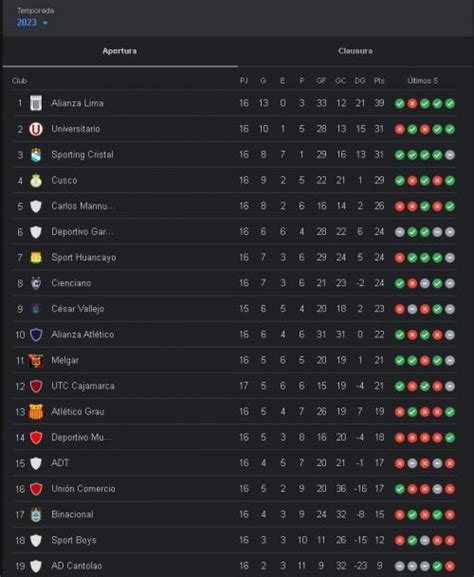Select the Apertura tab
The width and height of the screenshot is (474, 577).
tap(120, 51)
